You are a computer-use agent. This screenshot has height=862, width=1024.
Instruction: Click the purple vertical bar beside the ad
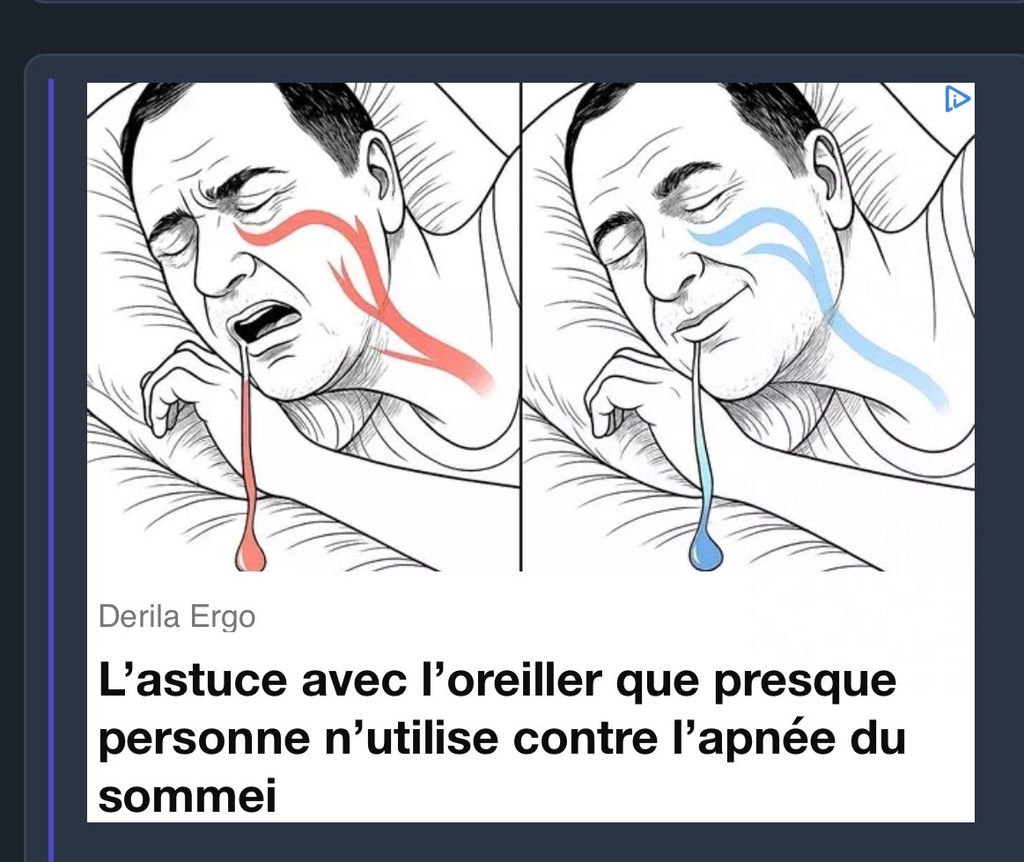tap(51, 470)
